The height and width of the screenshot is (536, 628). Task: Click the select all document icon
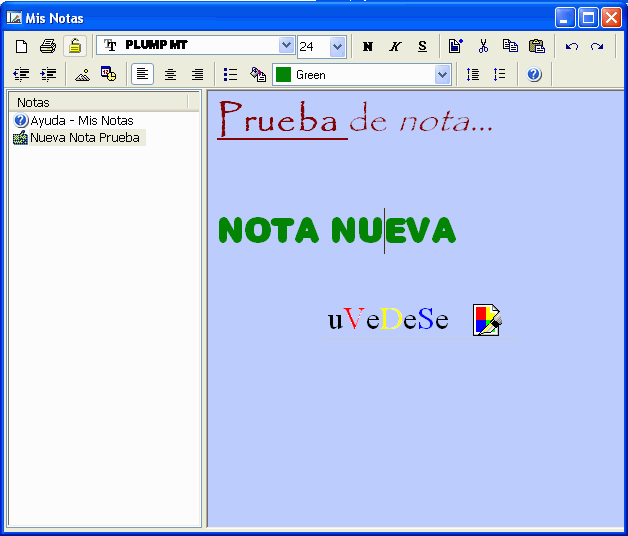(455, 46)
